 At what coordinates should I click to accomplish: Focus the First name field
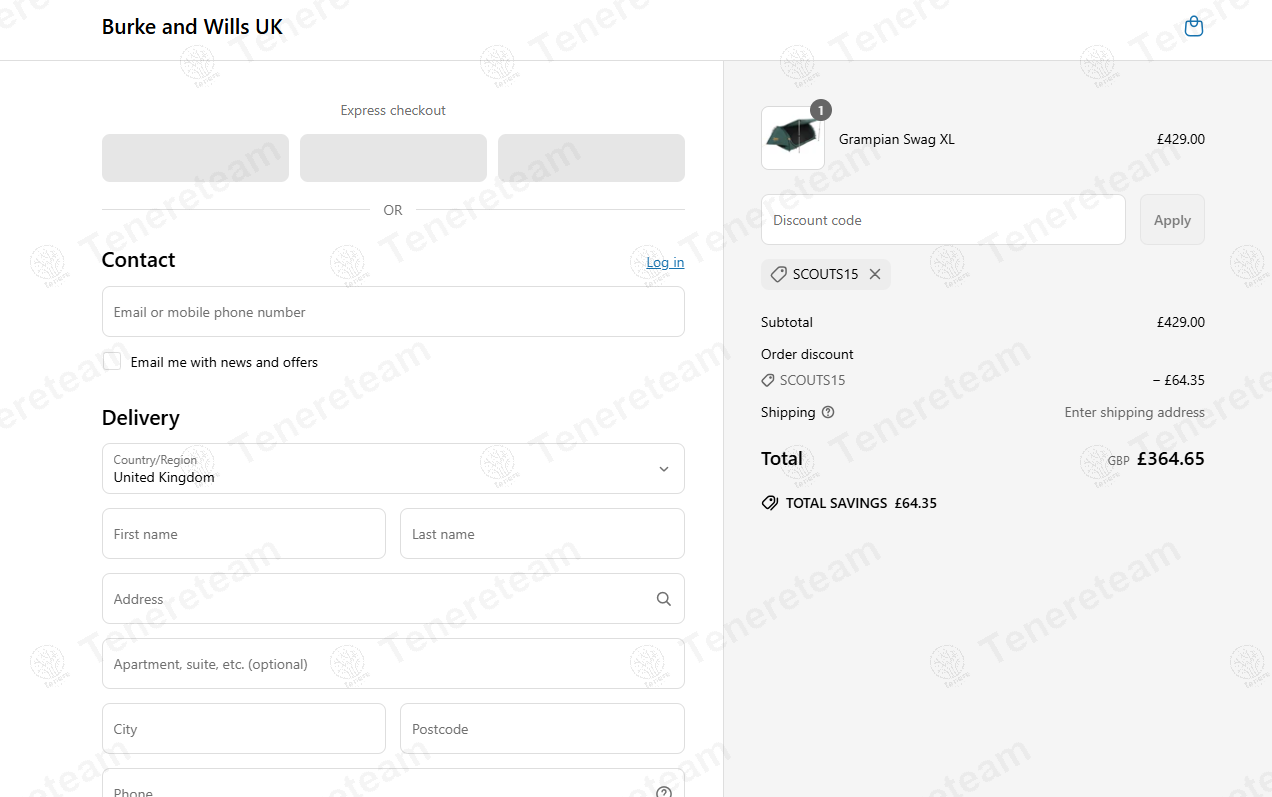pyautogui.click(x=244, y=534)
